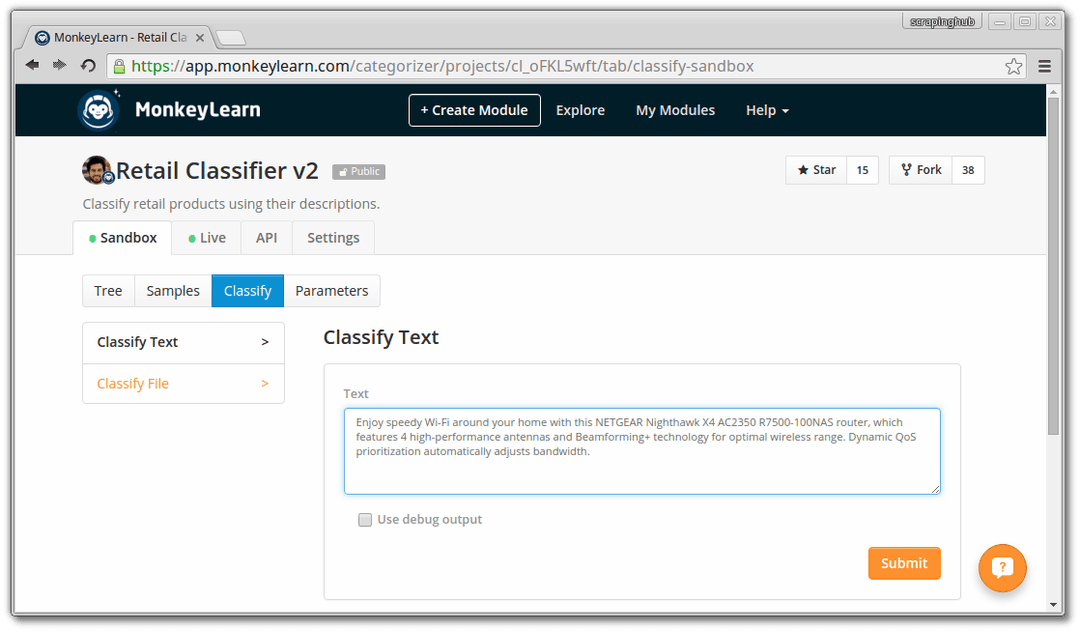This screenshot has height=632, width=1080.
Task: Click the scrollbar down arrow
Action: pyautogui.click(x=1053, y=604)
